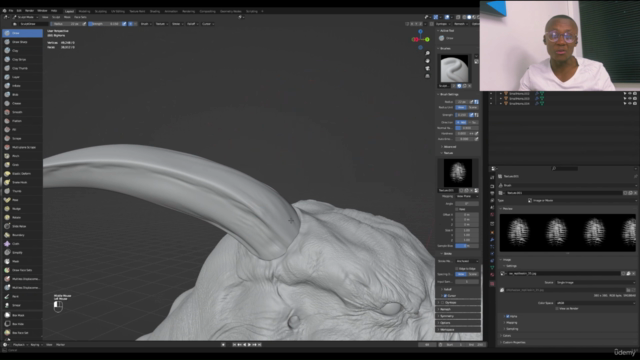Screen dimensions: 640x360
Task: Expand the Symmetry panel
Action: [459, 316]
